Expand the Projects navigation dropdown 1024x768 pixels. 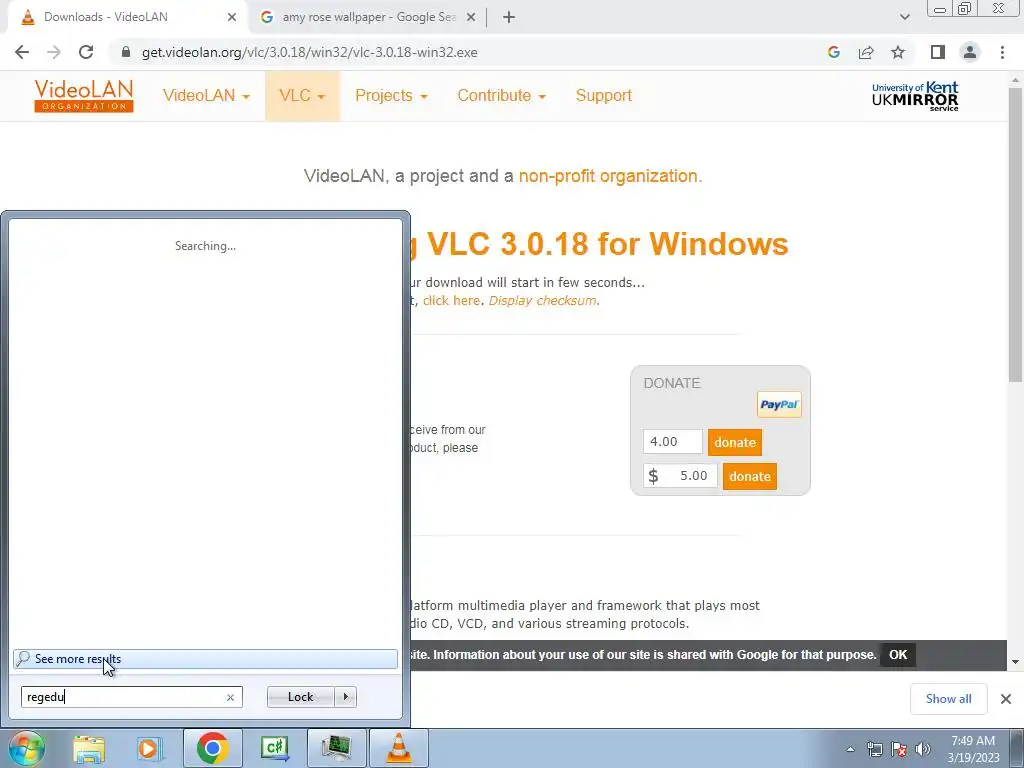pos(391,95)
